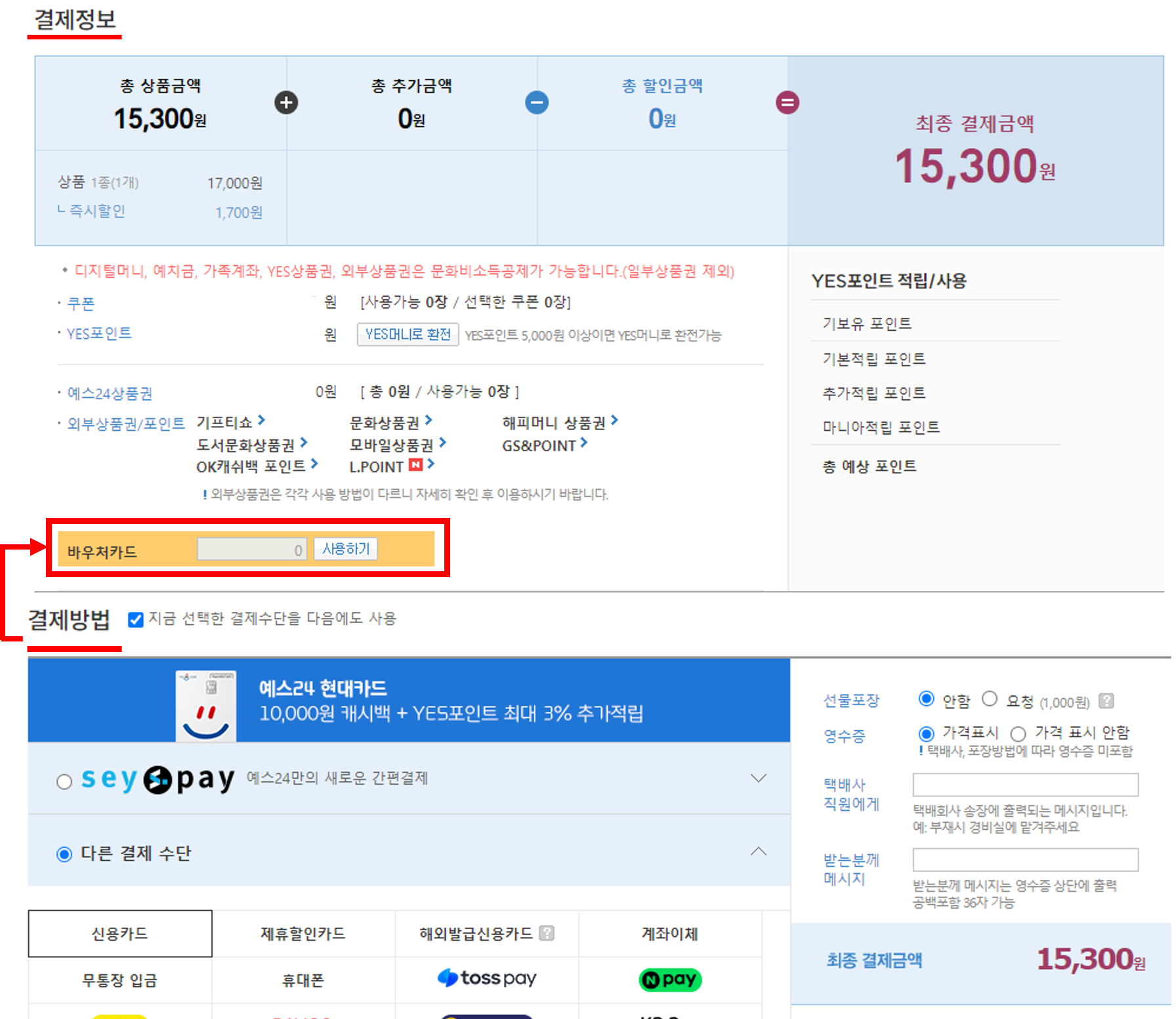The width and height of the screenshot is (1176, 1019).
Task: Click the 예스24 현대카드 card image
Action: click(x=206, y=706)
